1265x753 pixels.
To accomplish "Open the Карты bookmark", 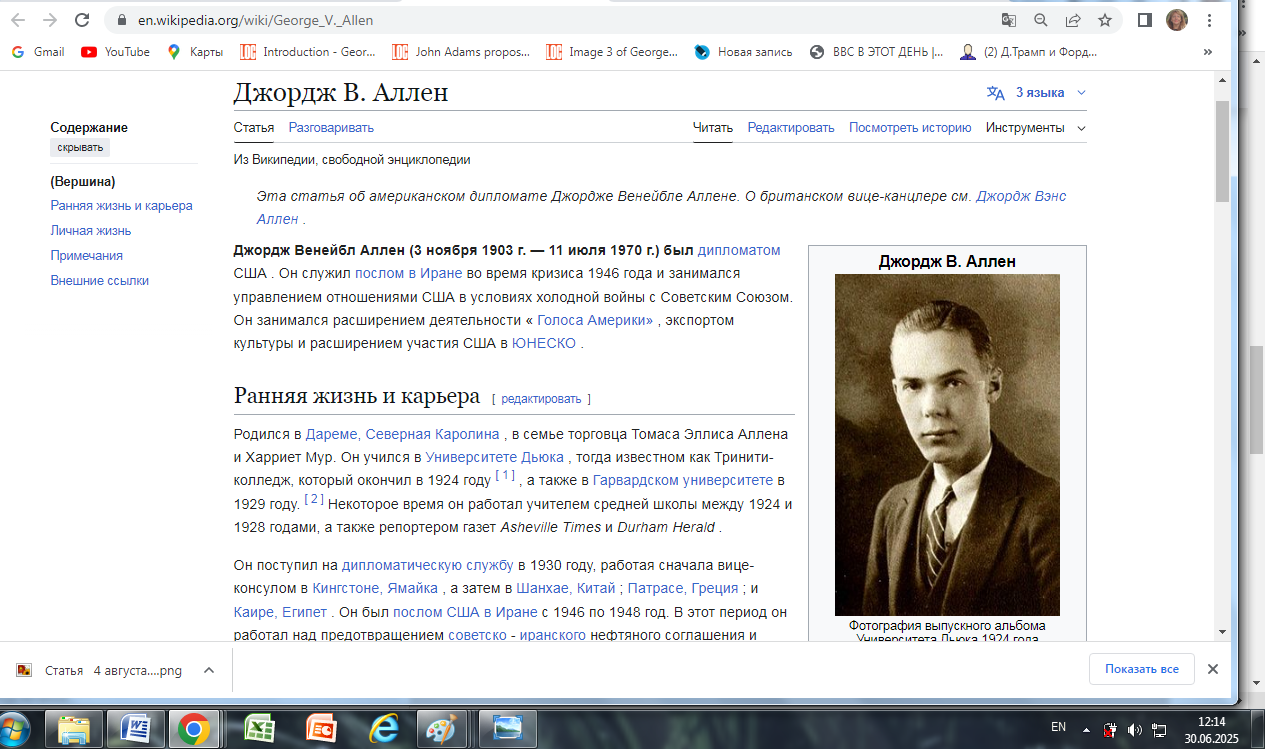I will (195, 52).
